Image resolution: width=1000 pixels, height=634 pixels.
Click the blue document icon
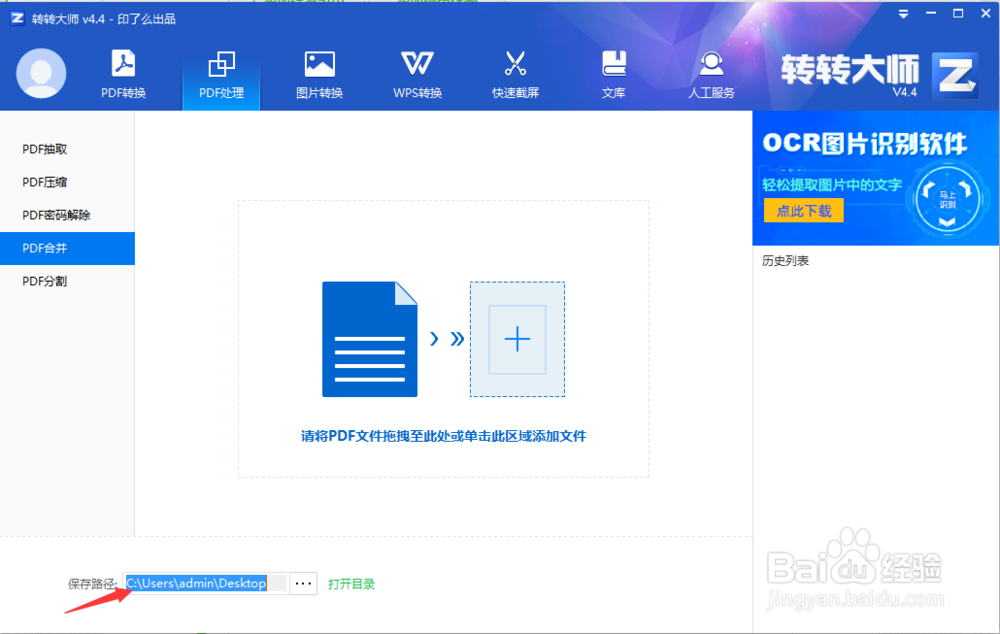pyautogui.click(x=369, y=339)
